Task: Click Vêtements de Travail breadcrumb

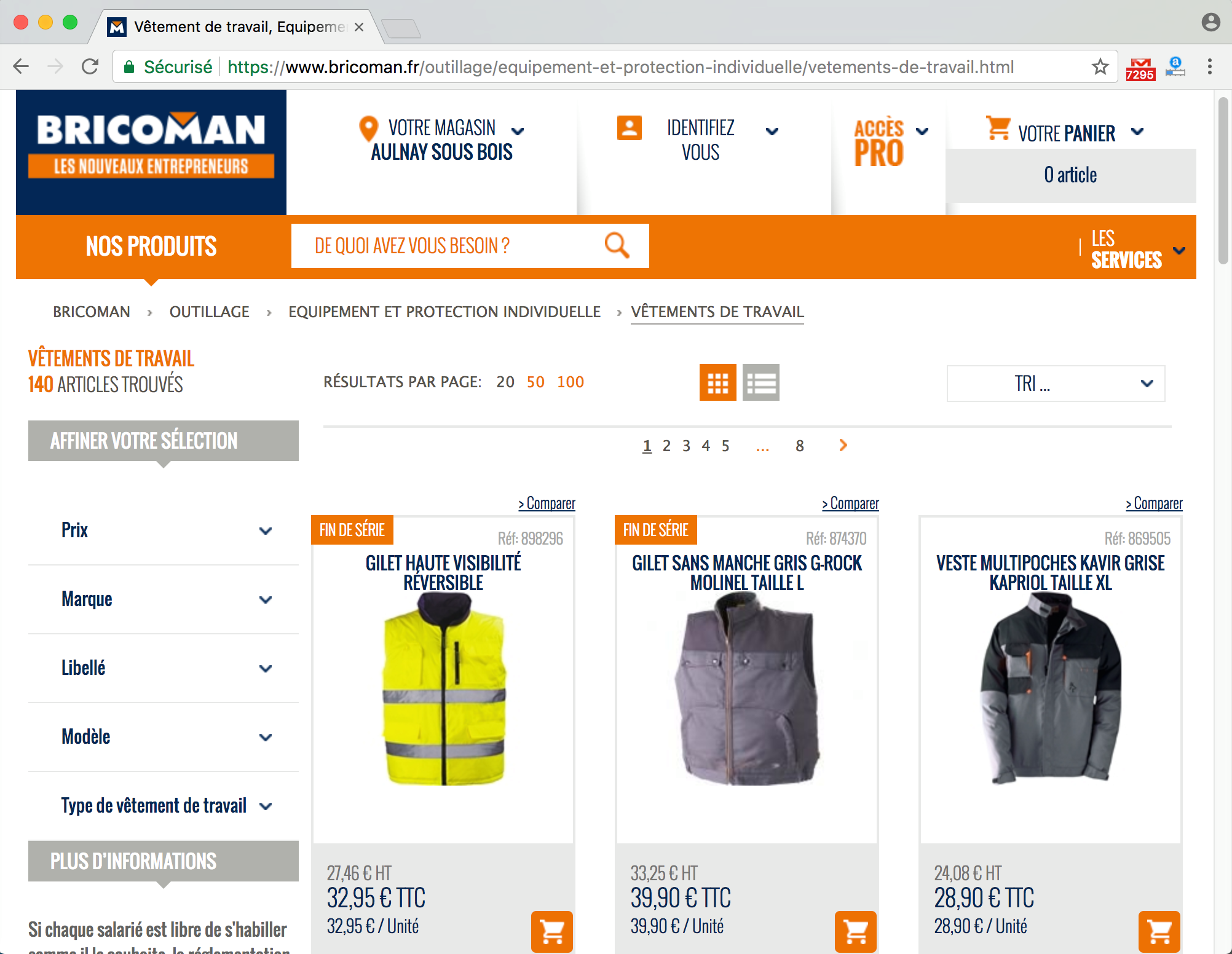Action: click(x=717, y=312)
